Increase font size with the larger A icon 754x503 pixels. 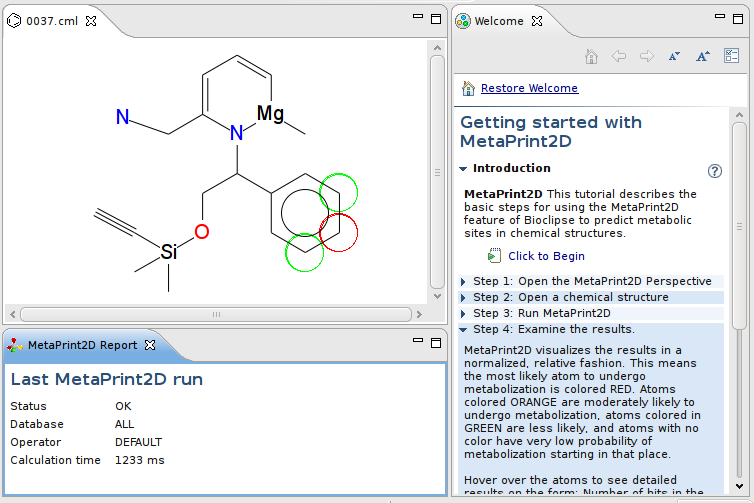(x=703, y=56)
